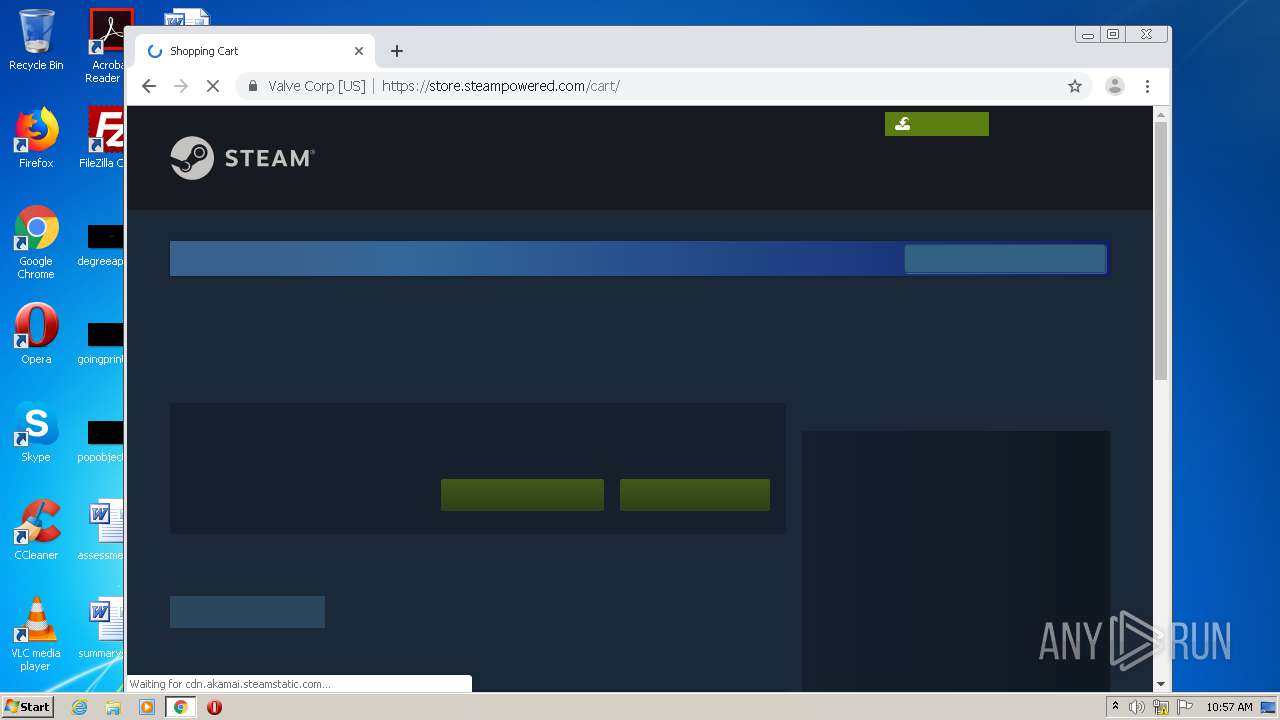
Task: Click the page's vertical scrollbar thumb
Action: 1161,250
